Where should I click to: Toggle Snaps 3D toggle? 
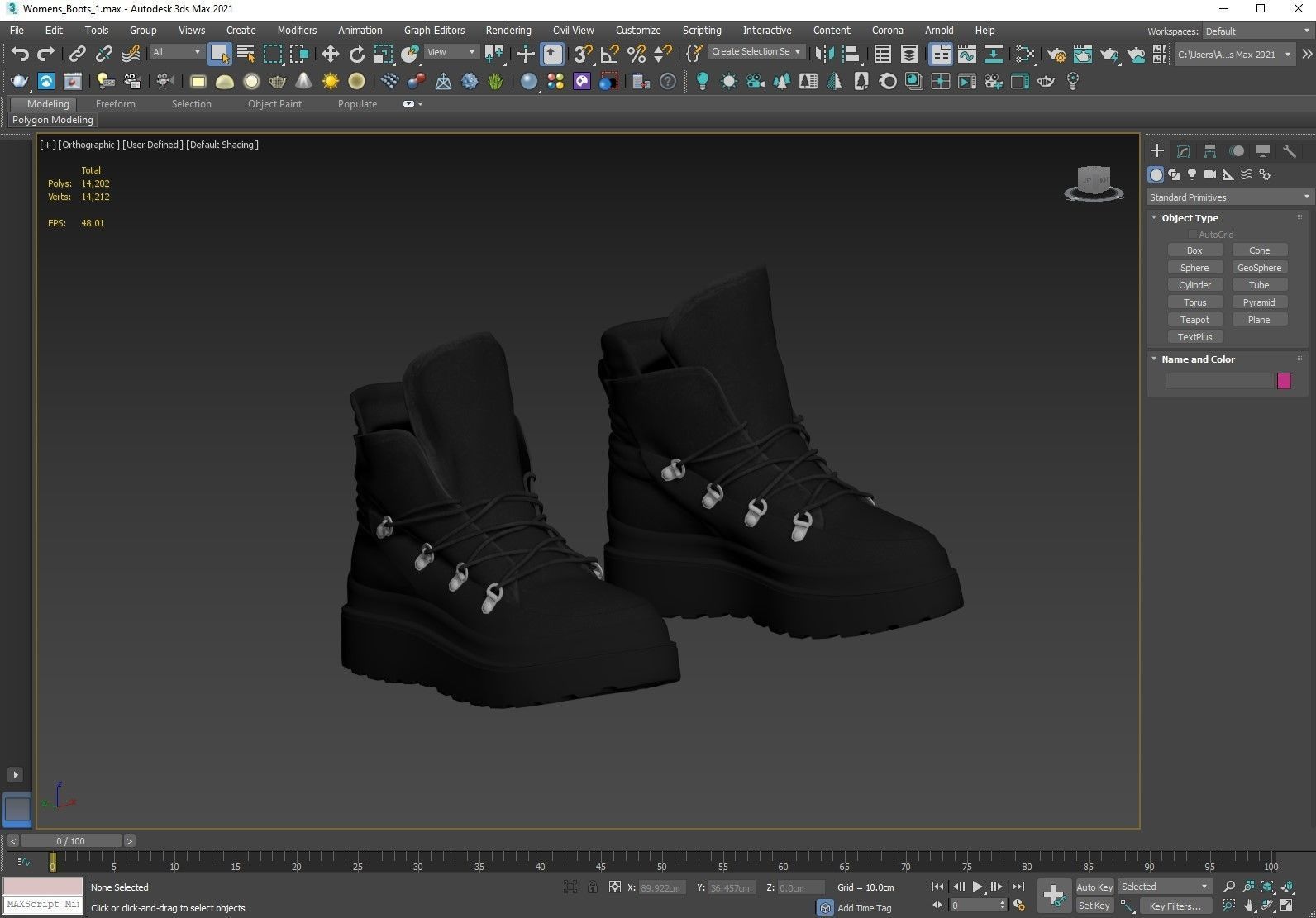point(583,55)
